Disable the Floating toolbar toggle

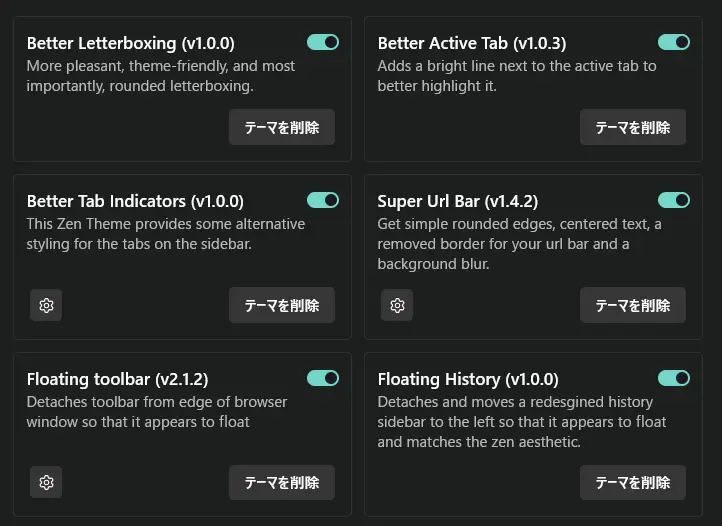(x=323, y=378)
